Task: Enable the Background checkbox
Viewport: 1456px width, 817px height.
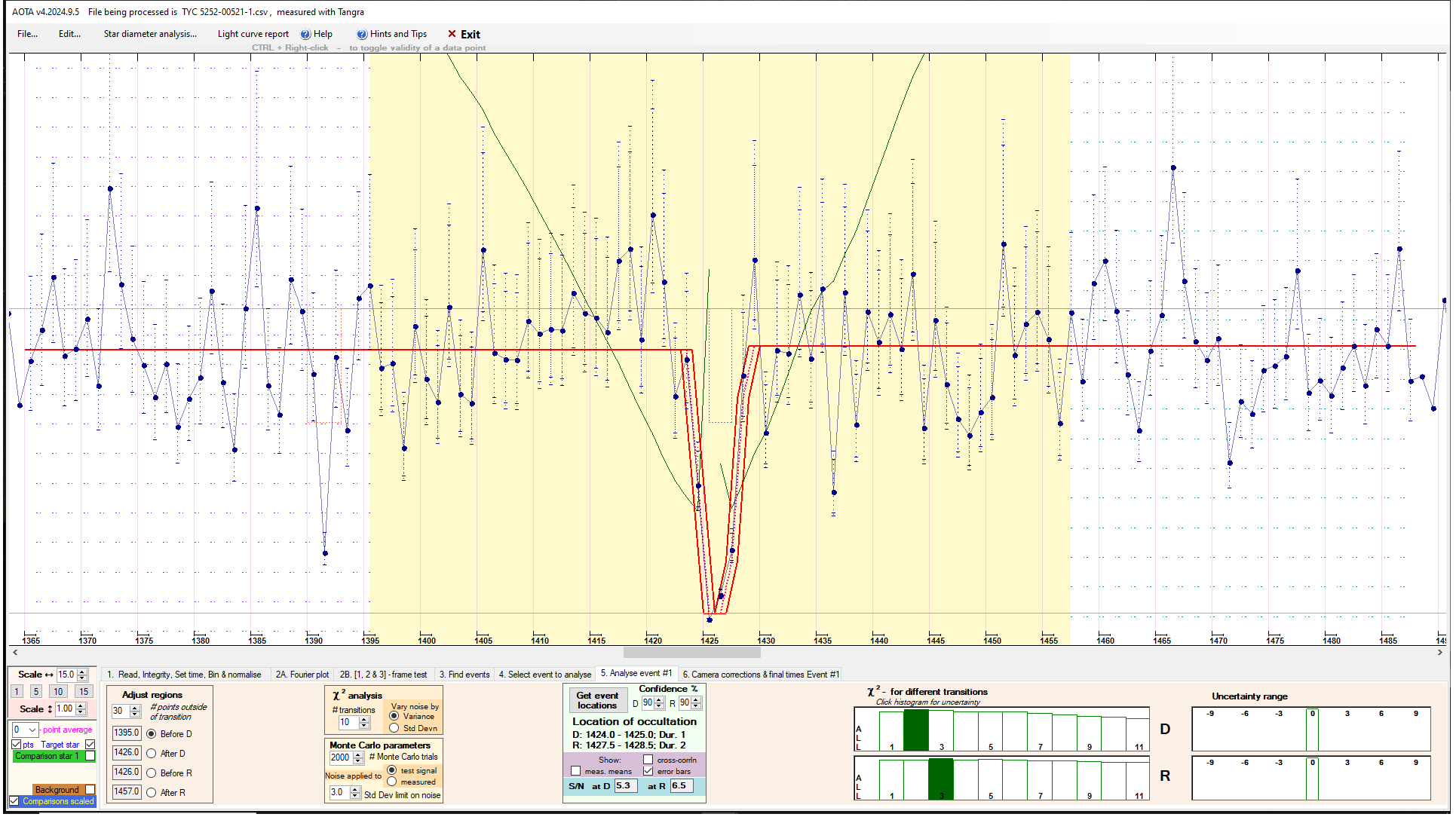Action: coord(90,790)
